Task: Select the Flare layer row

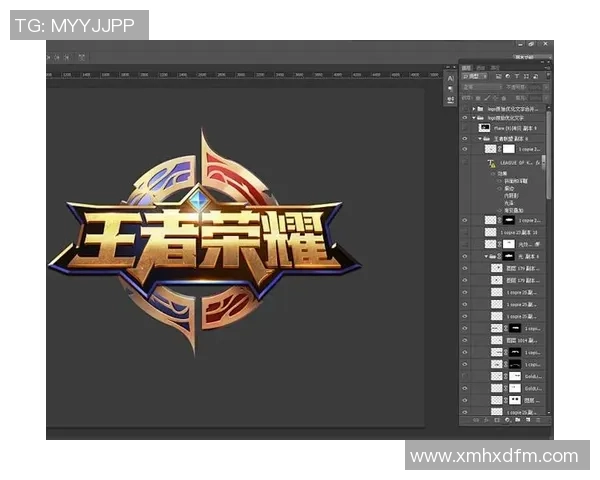Action: (x=507, y=128)
